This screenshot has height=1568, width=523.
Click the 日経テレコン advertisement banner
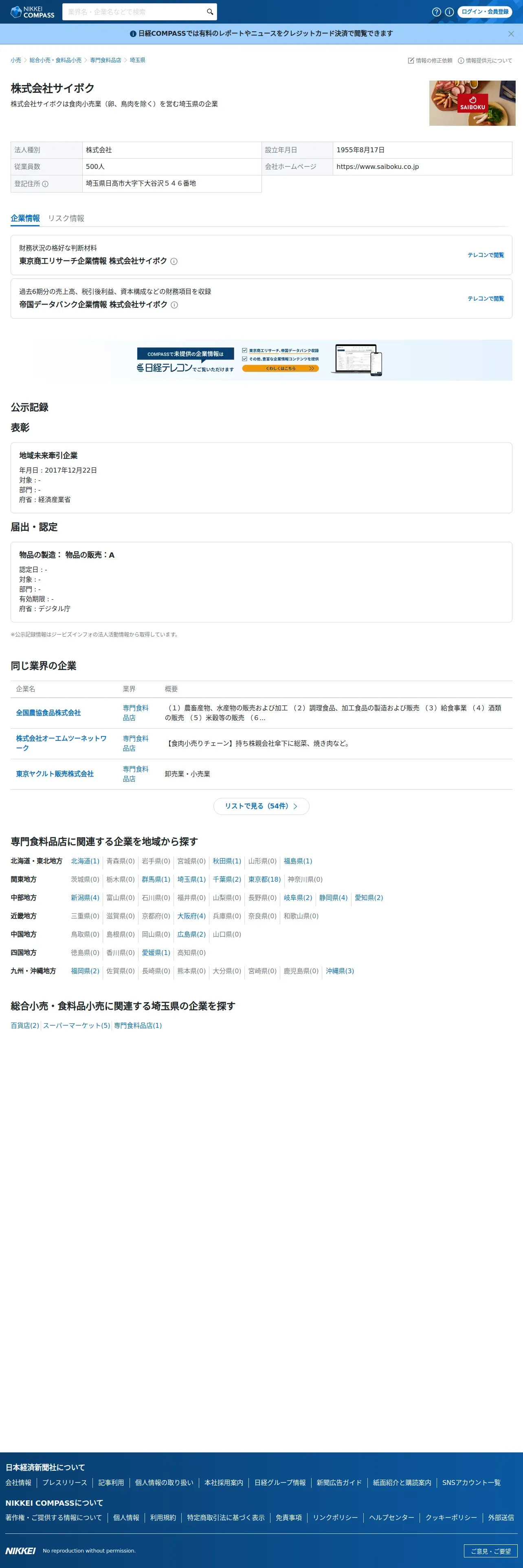tap(261, 360)
